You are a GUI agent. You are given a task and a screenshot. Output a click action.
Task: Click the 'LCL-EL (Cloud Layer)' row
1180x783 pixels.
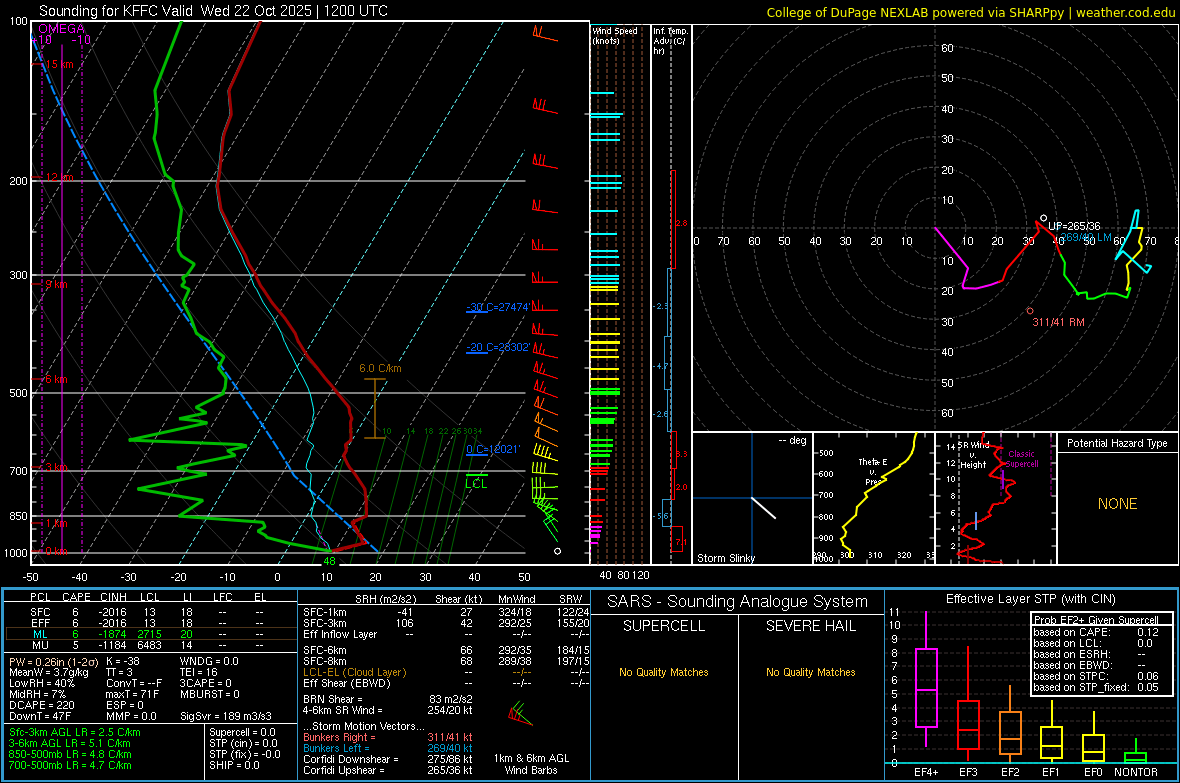[446, 672]
